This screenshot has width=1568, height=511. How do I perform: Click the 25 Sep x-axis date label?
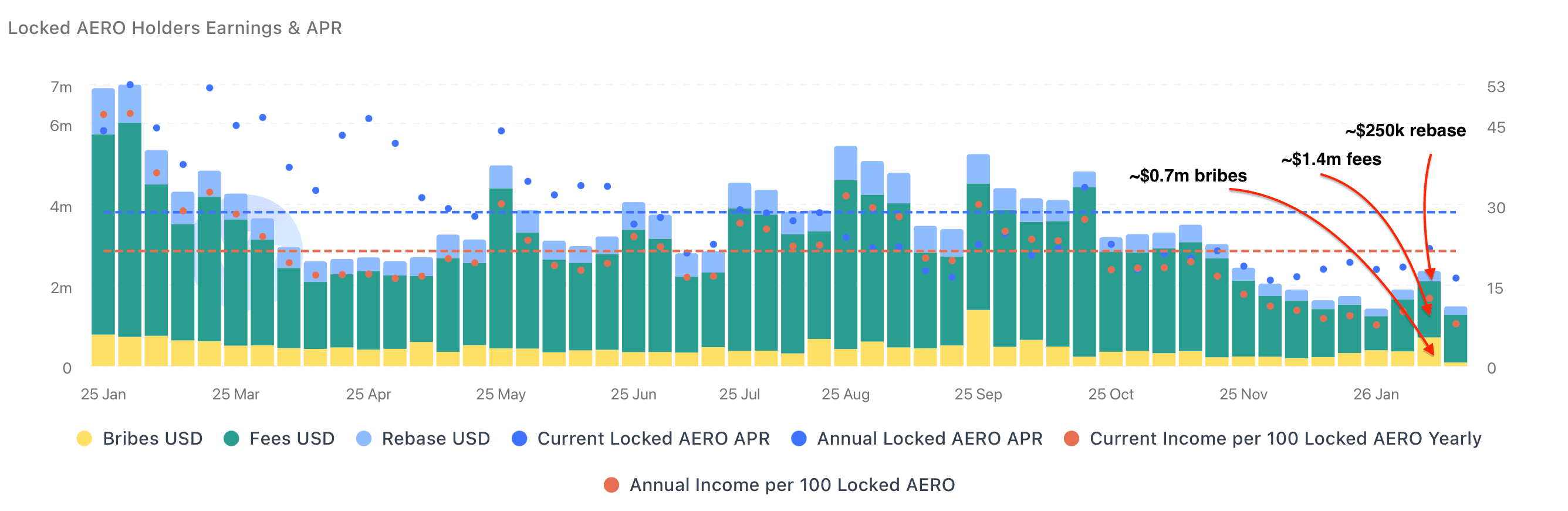coord(978,394)
